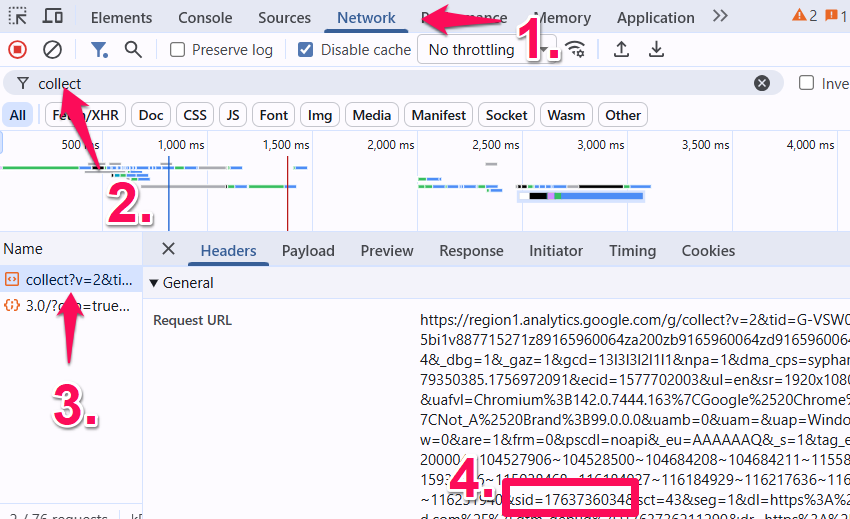This screenshot has height=519, width=850.
Task: Toggle the filter funnel icon
Action: [x=99, y=50]
